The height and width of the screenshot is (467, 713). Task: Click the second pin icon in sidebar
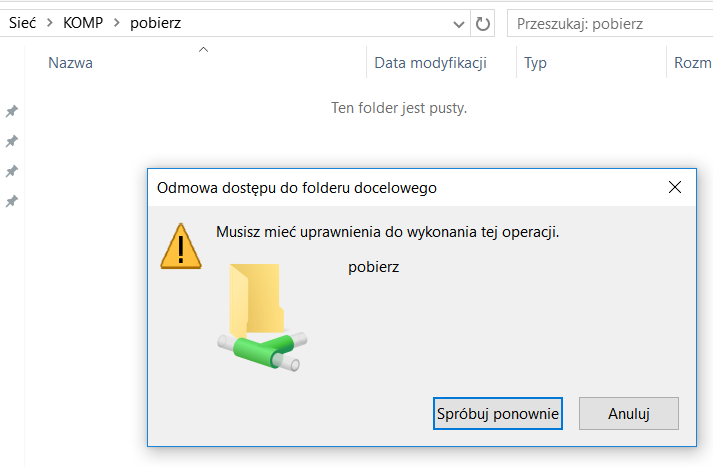pyautogui.click(x=12, y=141)
